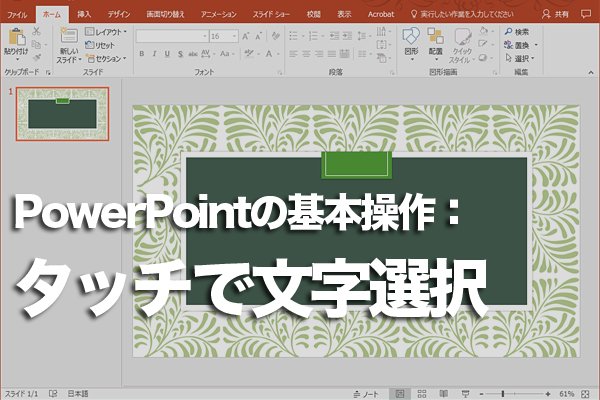Click the 新しいスライド button

click(69, 45)
